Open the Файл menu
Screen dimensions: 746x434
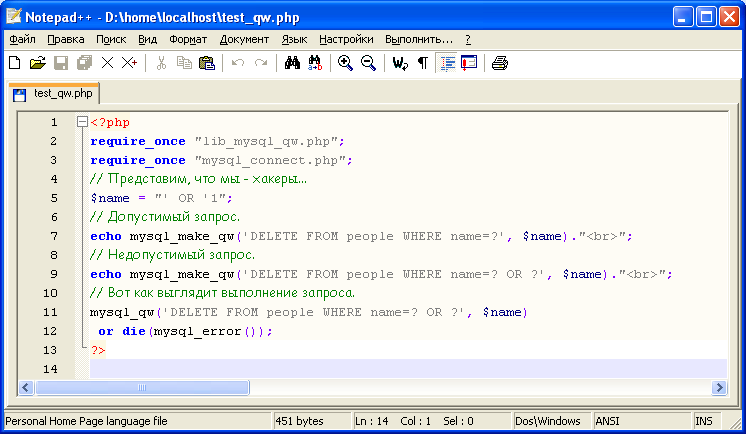click(22, 39)
